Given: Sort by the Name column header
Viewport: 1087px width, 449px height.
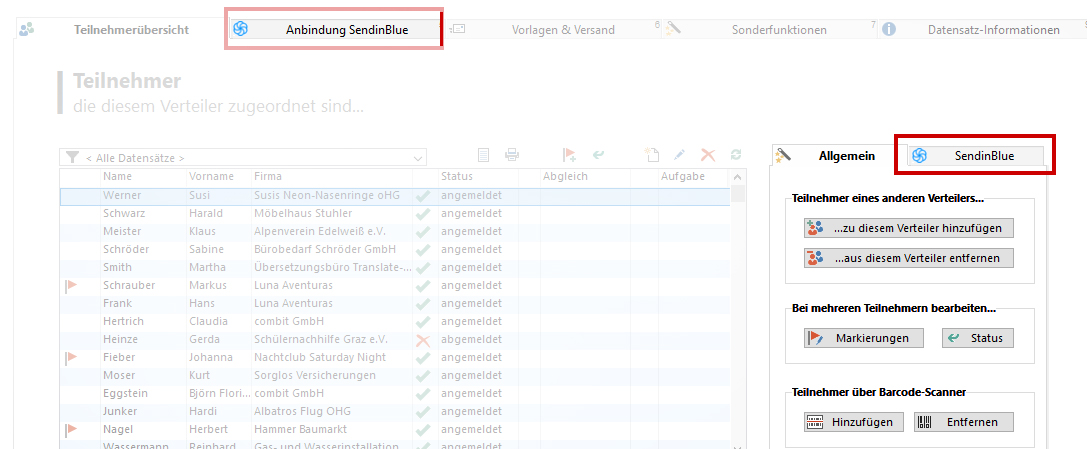Looking at the screenshot, I should (x=144, y=177).
